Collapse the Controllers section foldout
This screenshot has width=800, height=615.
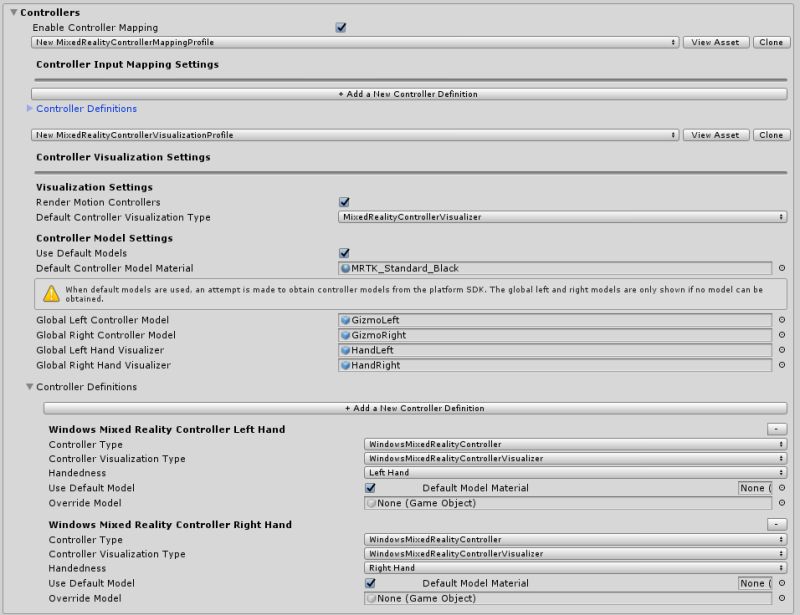tap(10, 12)
